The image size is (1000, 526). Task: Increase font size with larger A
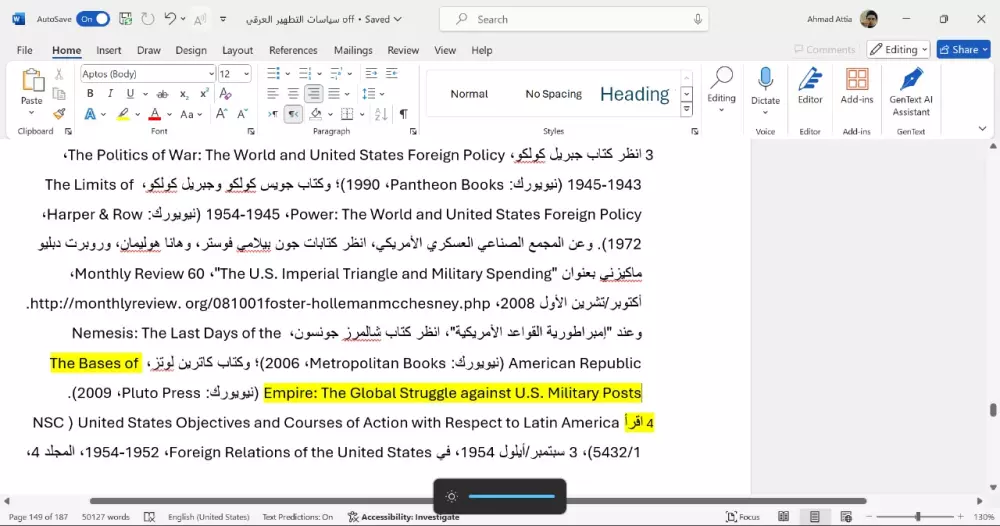221,114
